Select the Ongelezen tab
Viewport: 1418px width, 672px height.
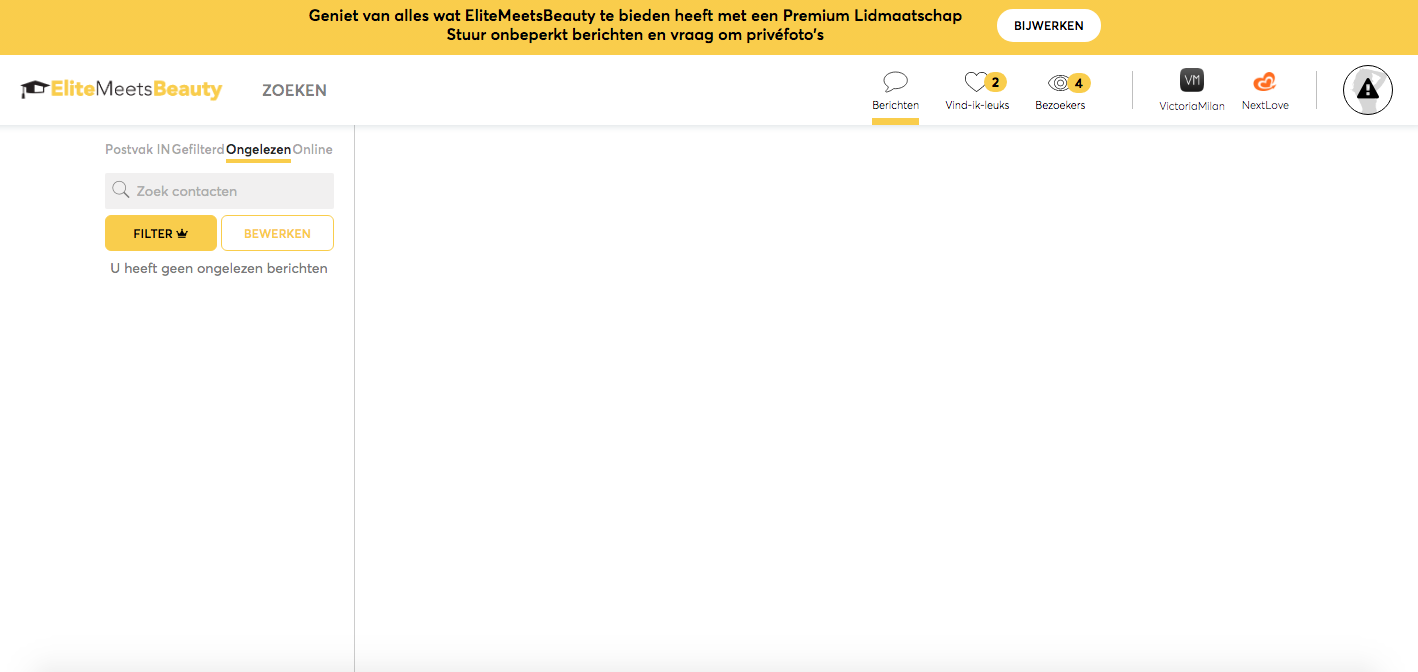(258, 150)
